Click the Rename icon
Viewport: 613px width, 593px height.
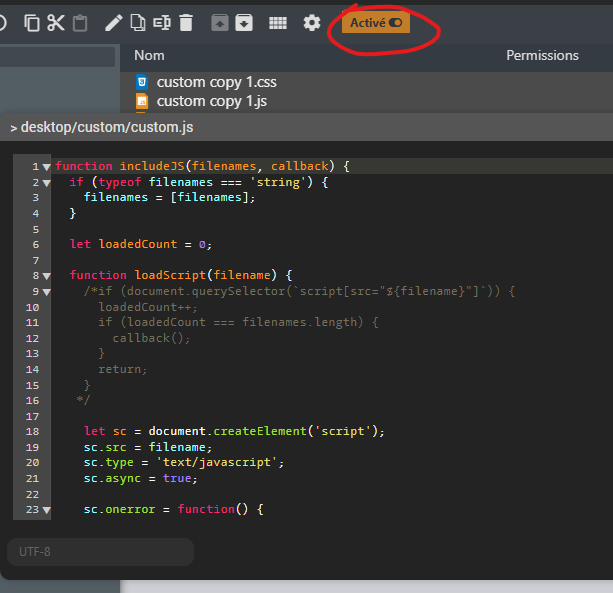pyautogui.click(x=162, y=23)
